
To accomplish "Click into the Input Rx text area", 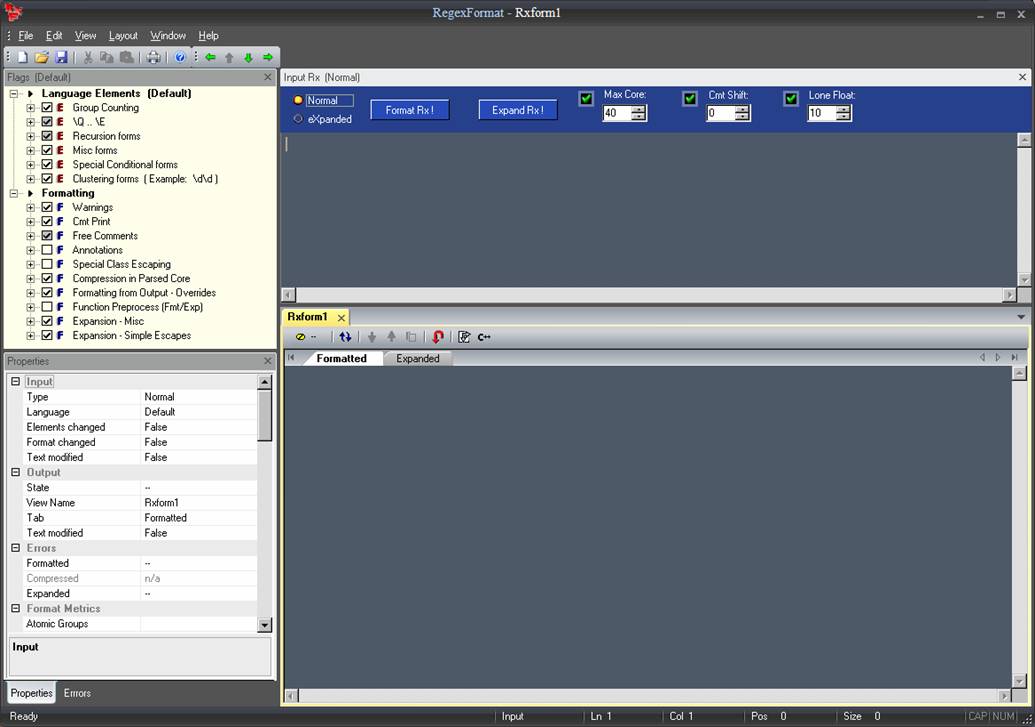I will click(x=650, y=209).
